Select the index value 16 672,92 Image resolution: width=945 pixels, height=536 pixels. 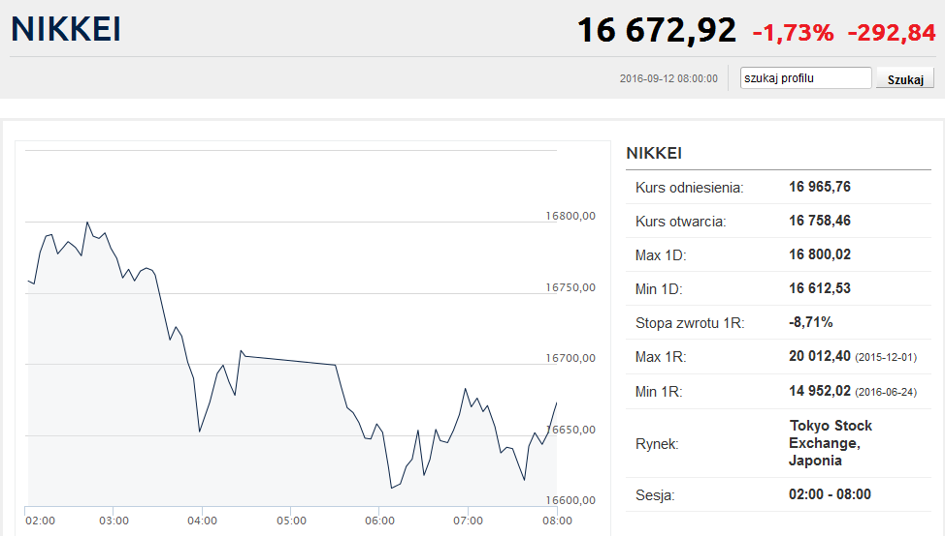click(x=657, y=30)
